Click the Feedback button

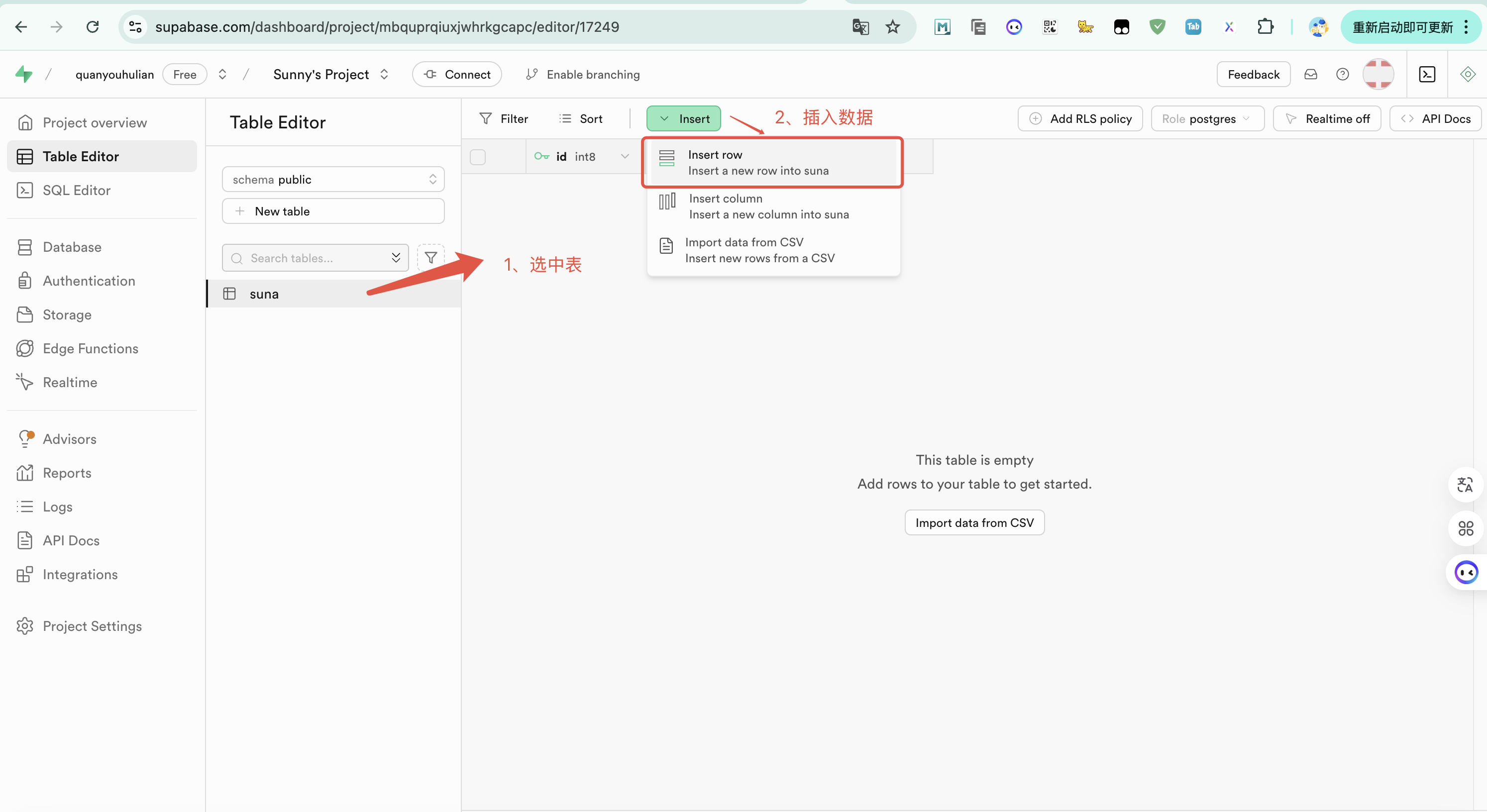tap(1253, 75)
